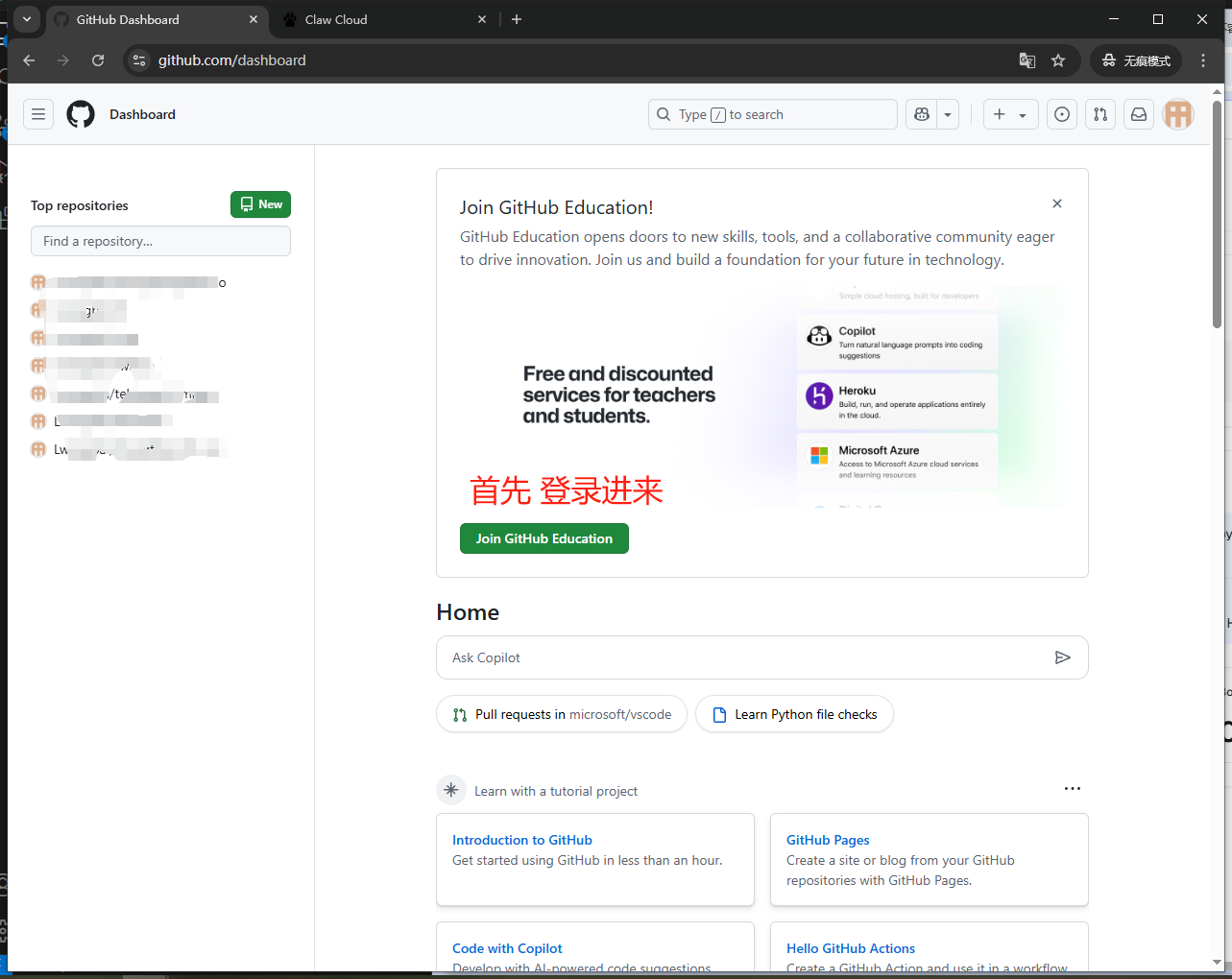Open the Issues icon in header
The image size is (1232, 979).
[x=1061, y=114]
